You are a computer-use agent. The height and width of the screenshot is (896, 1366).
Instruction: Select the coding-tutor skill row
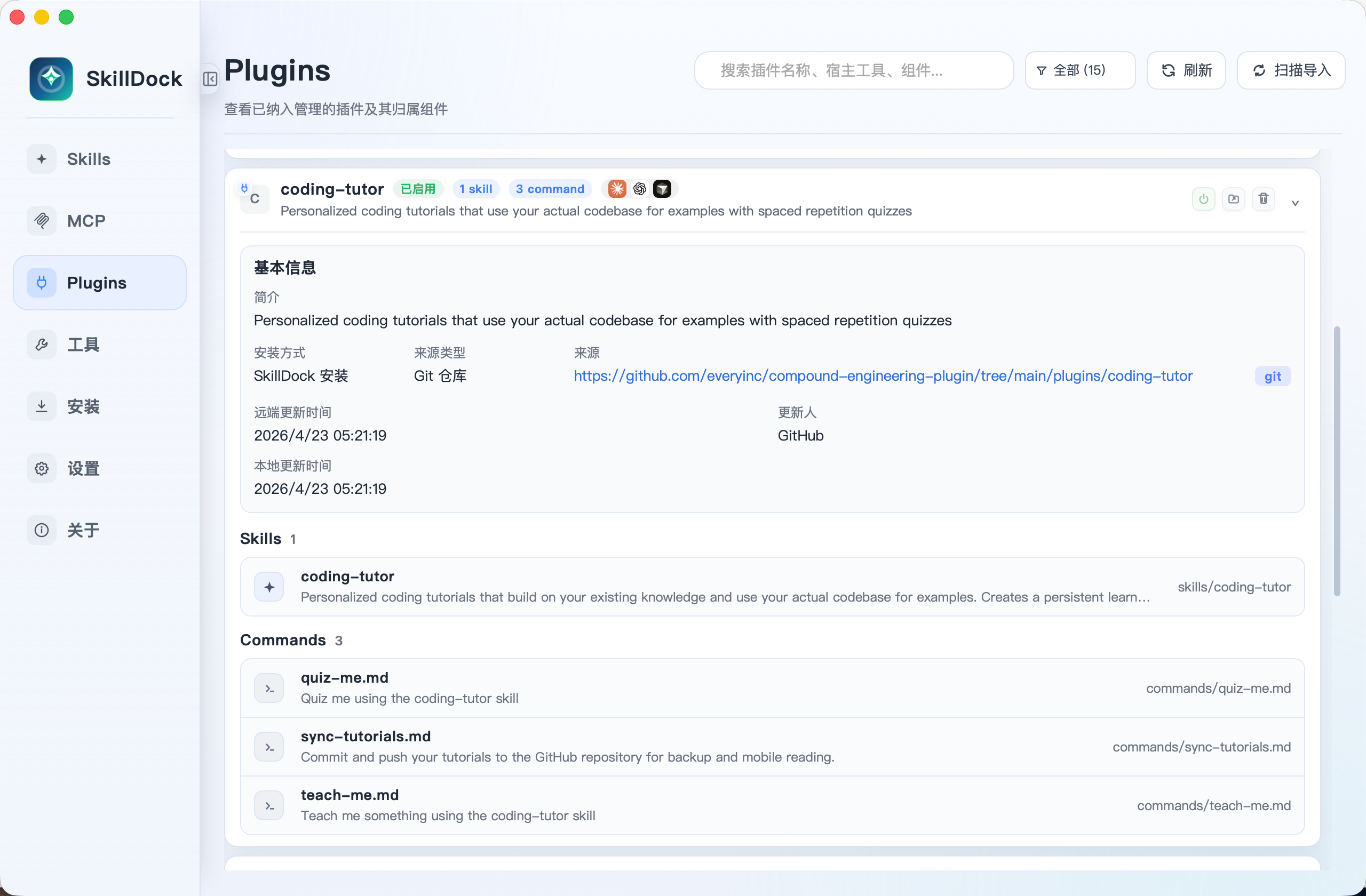click(772, 587)
